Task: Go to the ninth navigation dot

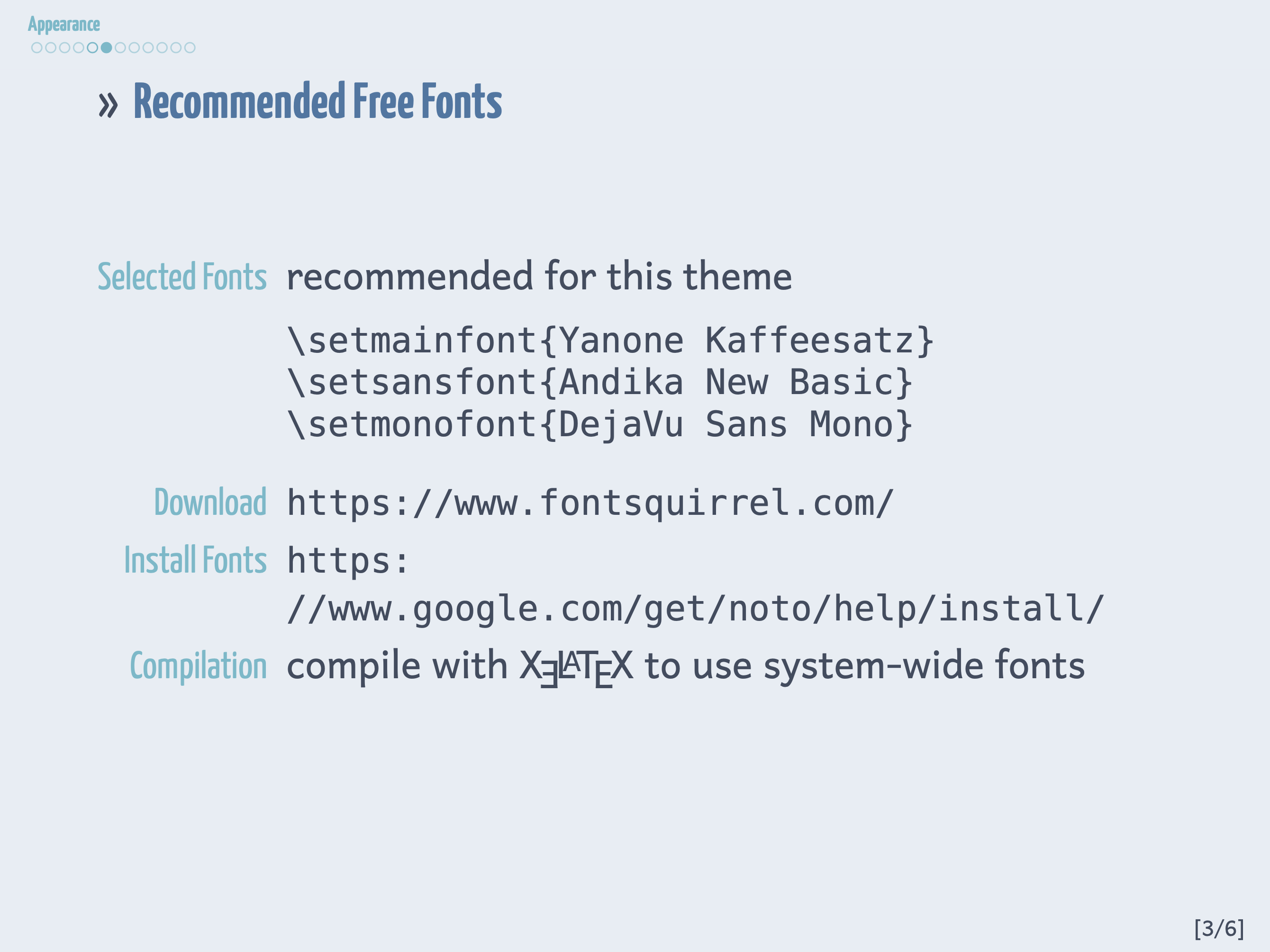Action: point(148,48)
